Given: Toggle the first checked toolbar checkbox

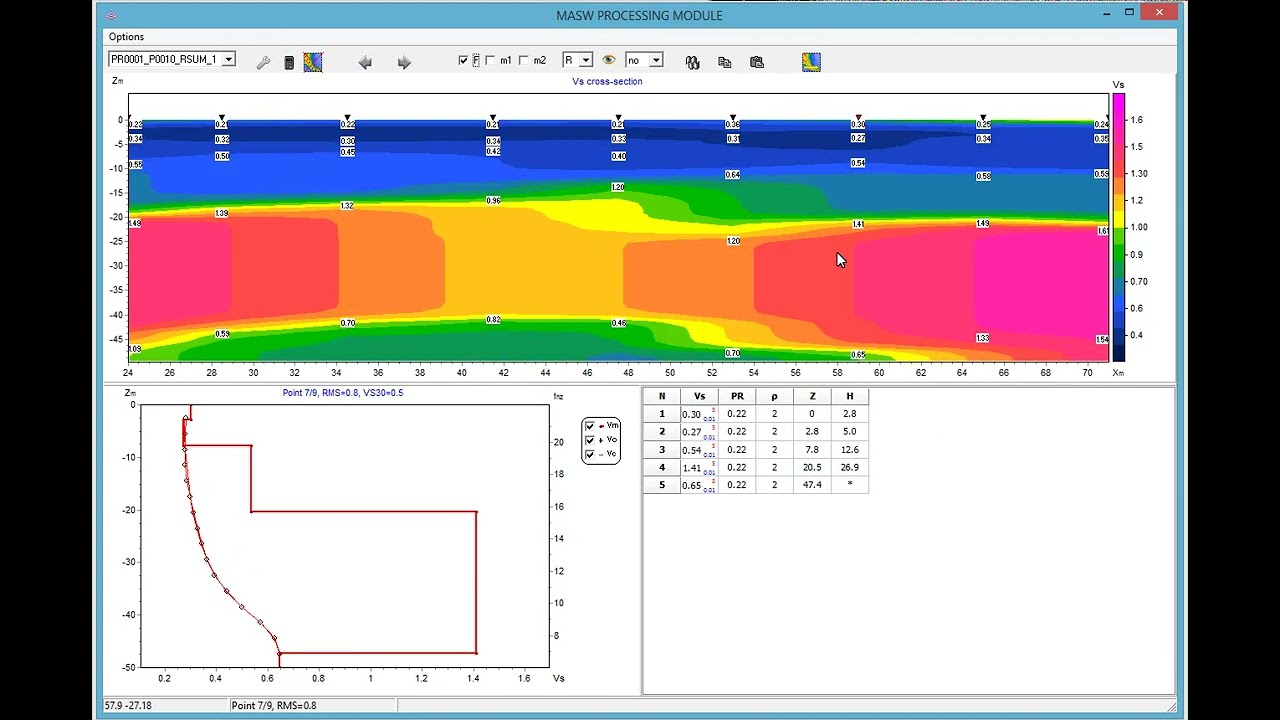Looking at the screenshot, I should click(x=463, y=61).
